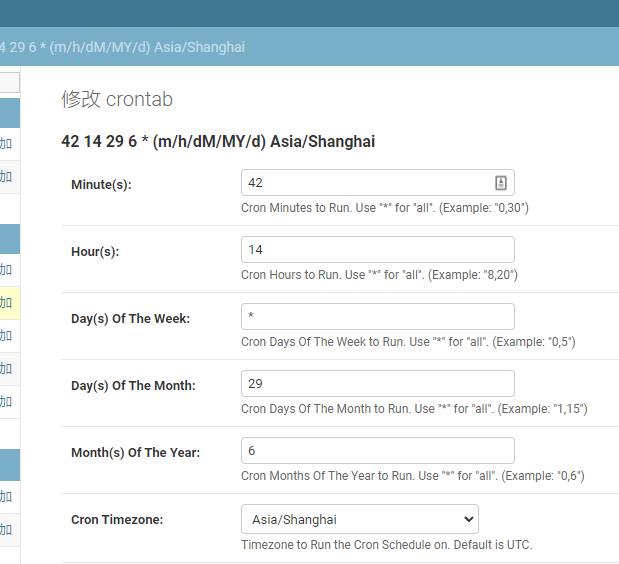Click the sidebar filter box at top left
Viewport: 619px width, 564px height.
[9, 83]
